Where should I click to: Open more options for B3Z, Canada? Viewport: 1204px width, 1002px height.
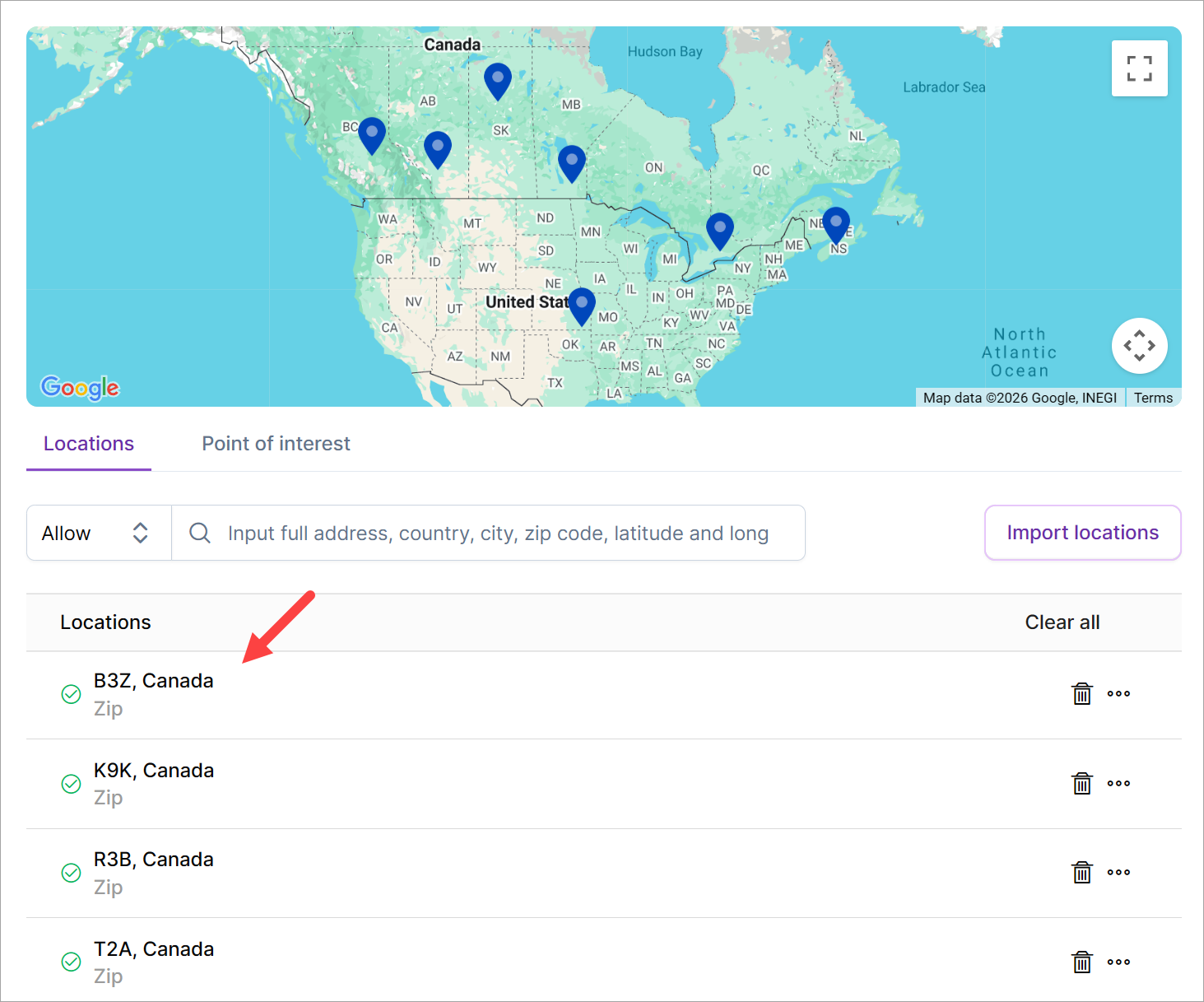[x=1118, y=694]
